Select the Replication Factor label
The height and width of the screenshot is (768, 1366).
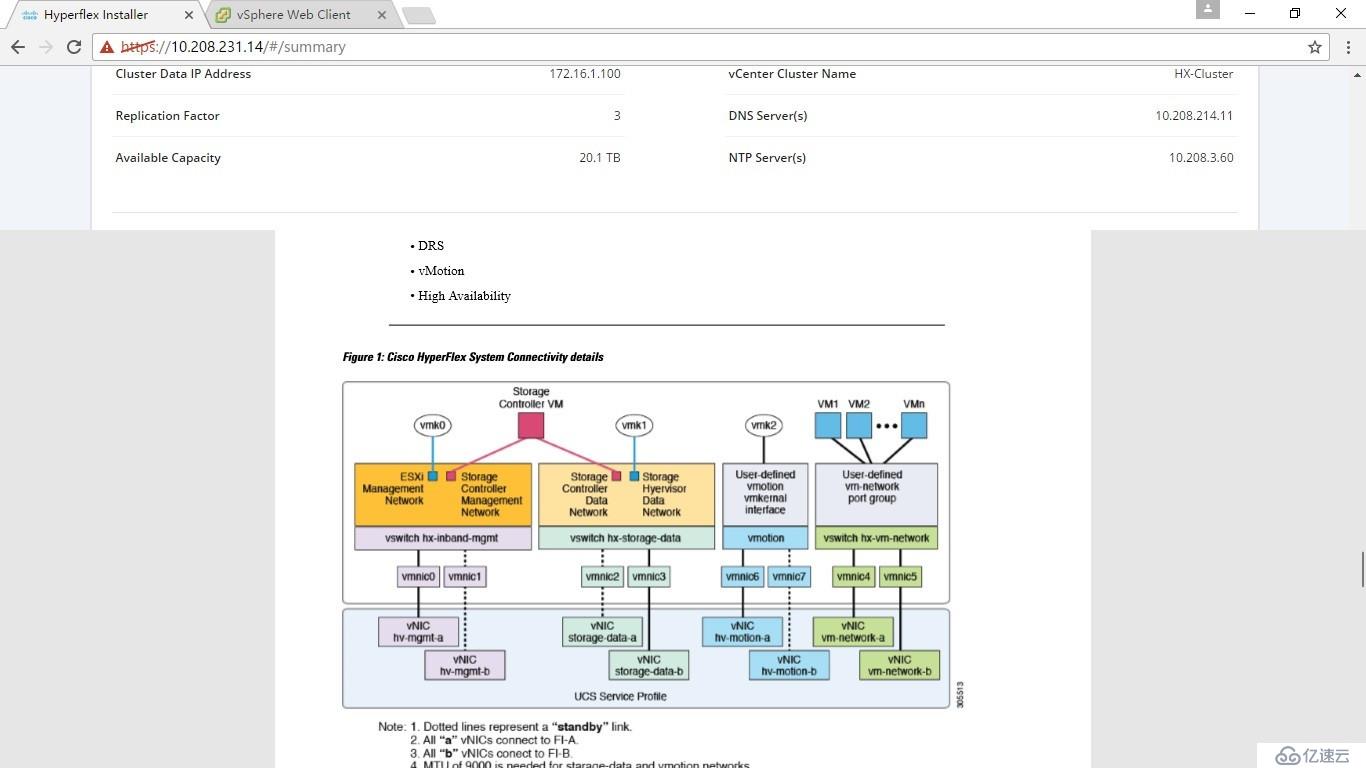[x=167, y=116]
